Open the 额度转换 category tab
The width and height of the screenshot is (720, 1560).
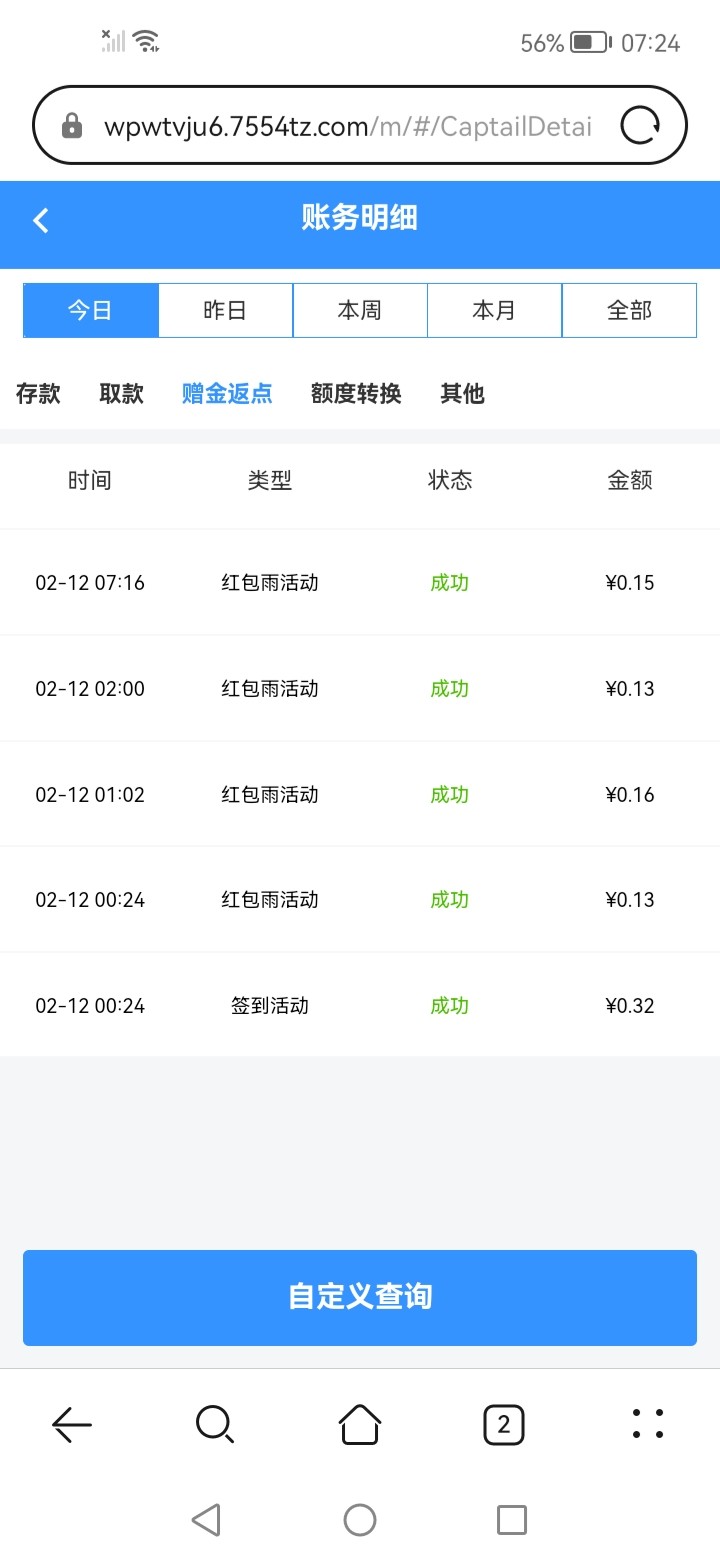pos(356,394)
